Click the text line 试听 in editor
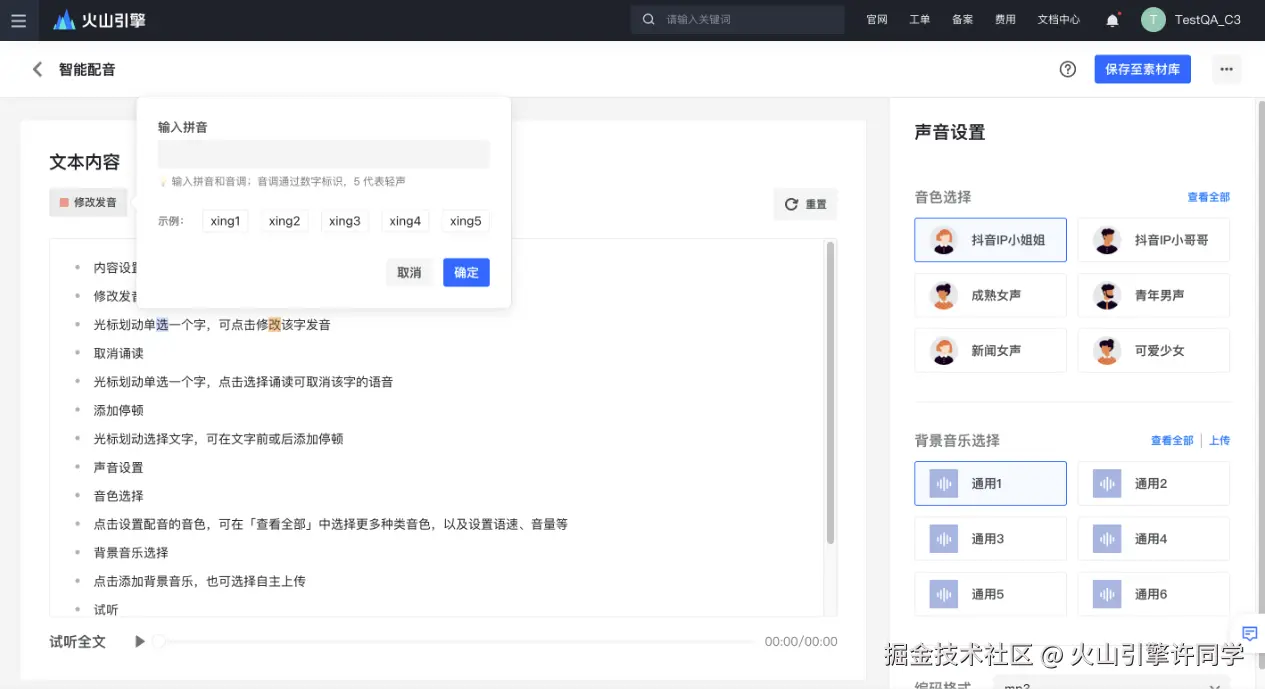The width and height of the screenshot is (1265, 689). pyautogui.click(x=106, y=609)
